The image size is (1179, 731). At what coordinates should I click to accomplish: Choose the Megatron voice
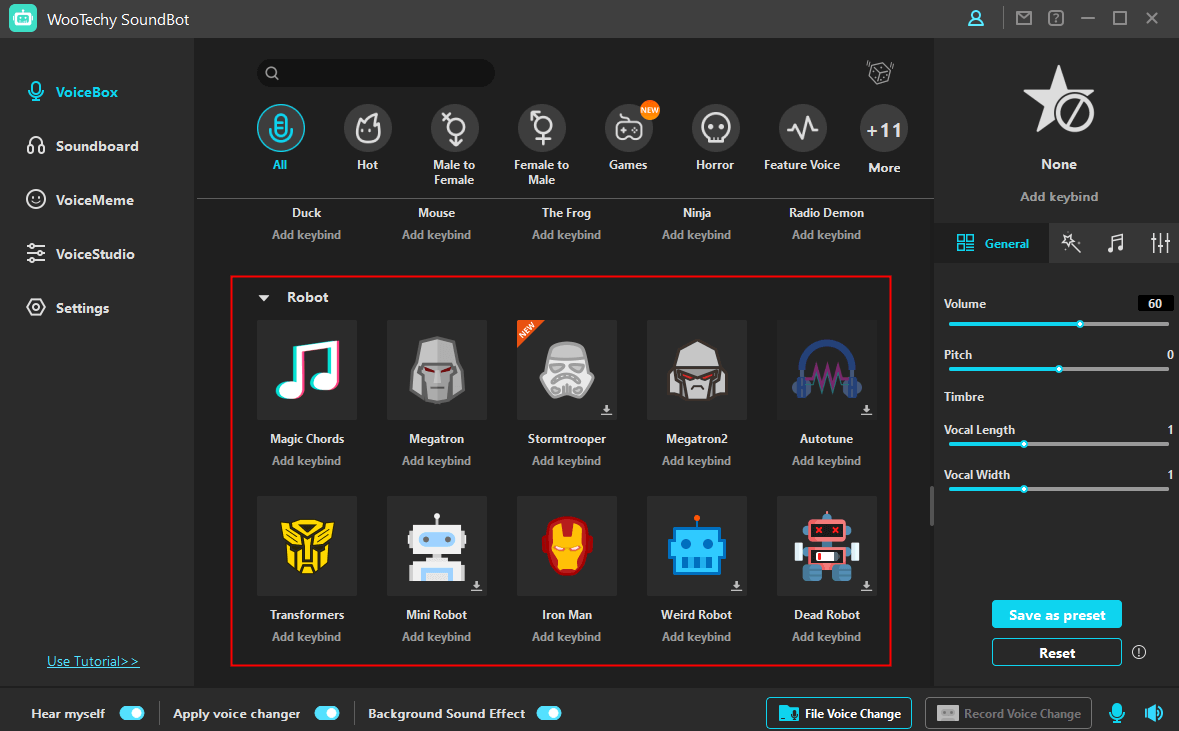coord(437,370)
